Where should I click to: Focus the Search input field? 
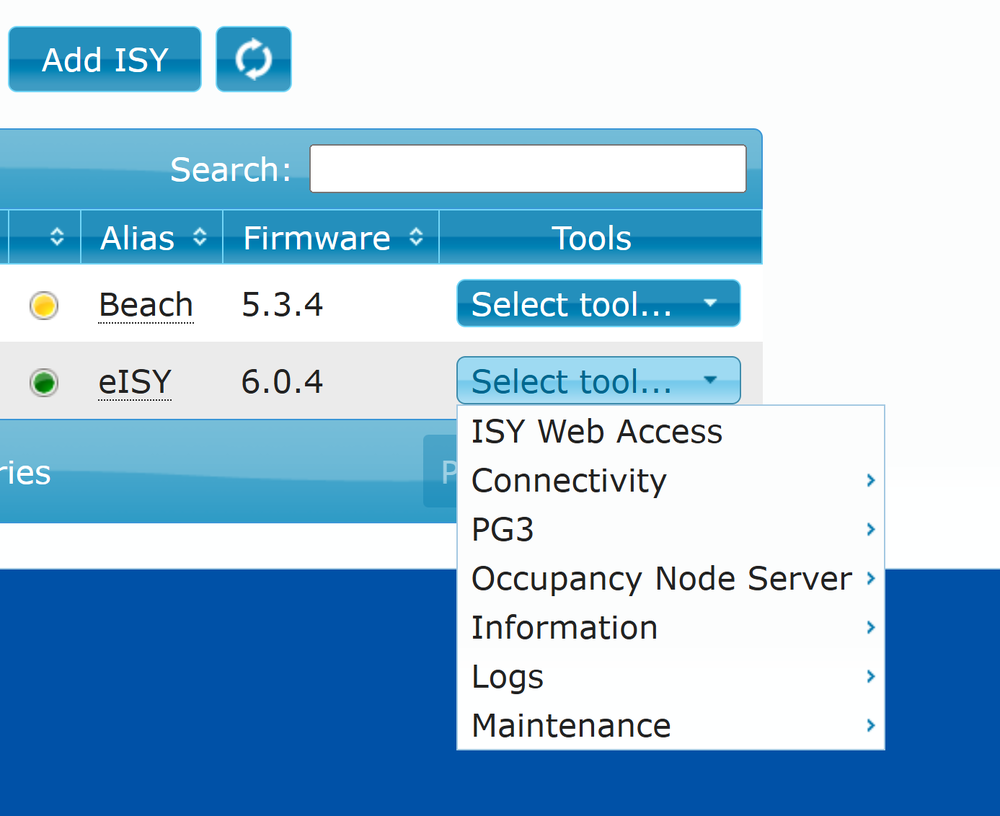point(528,169)
